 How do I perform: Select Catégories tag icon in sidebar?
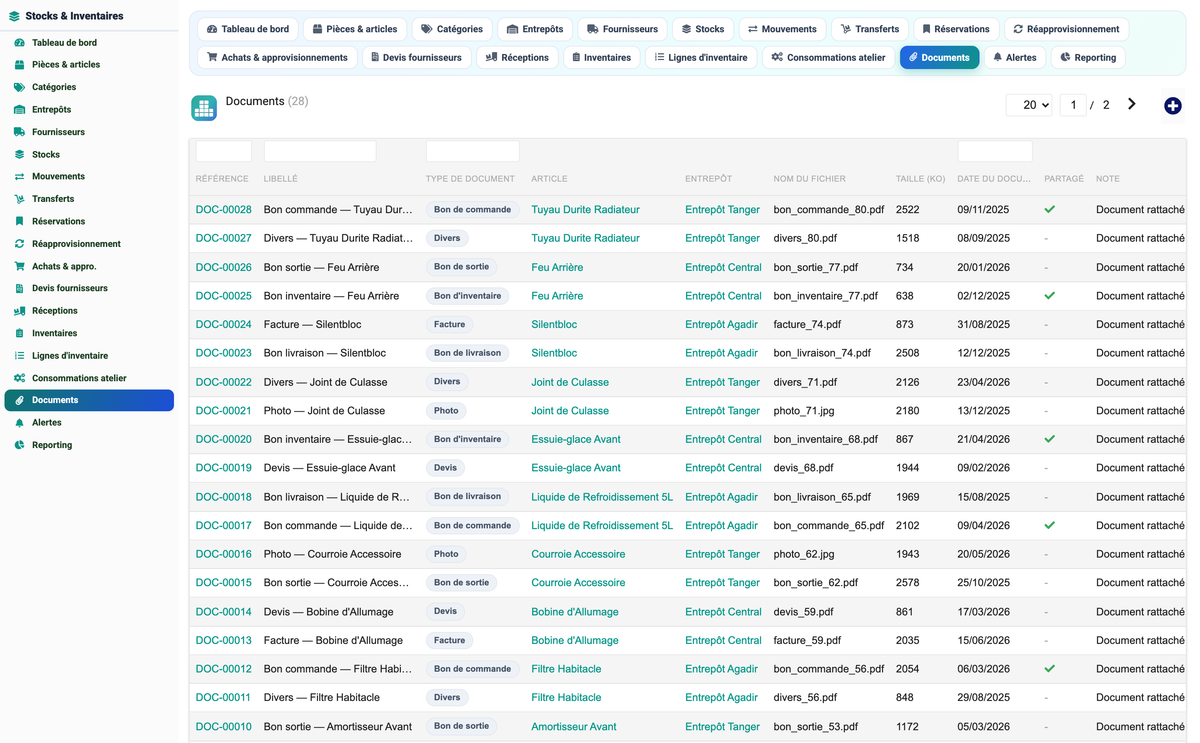point(19,87)
